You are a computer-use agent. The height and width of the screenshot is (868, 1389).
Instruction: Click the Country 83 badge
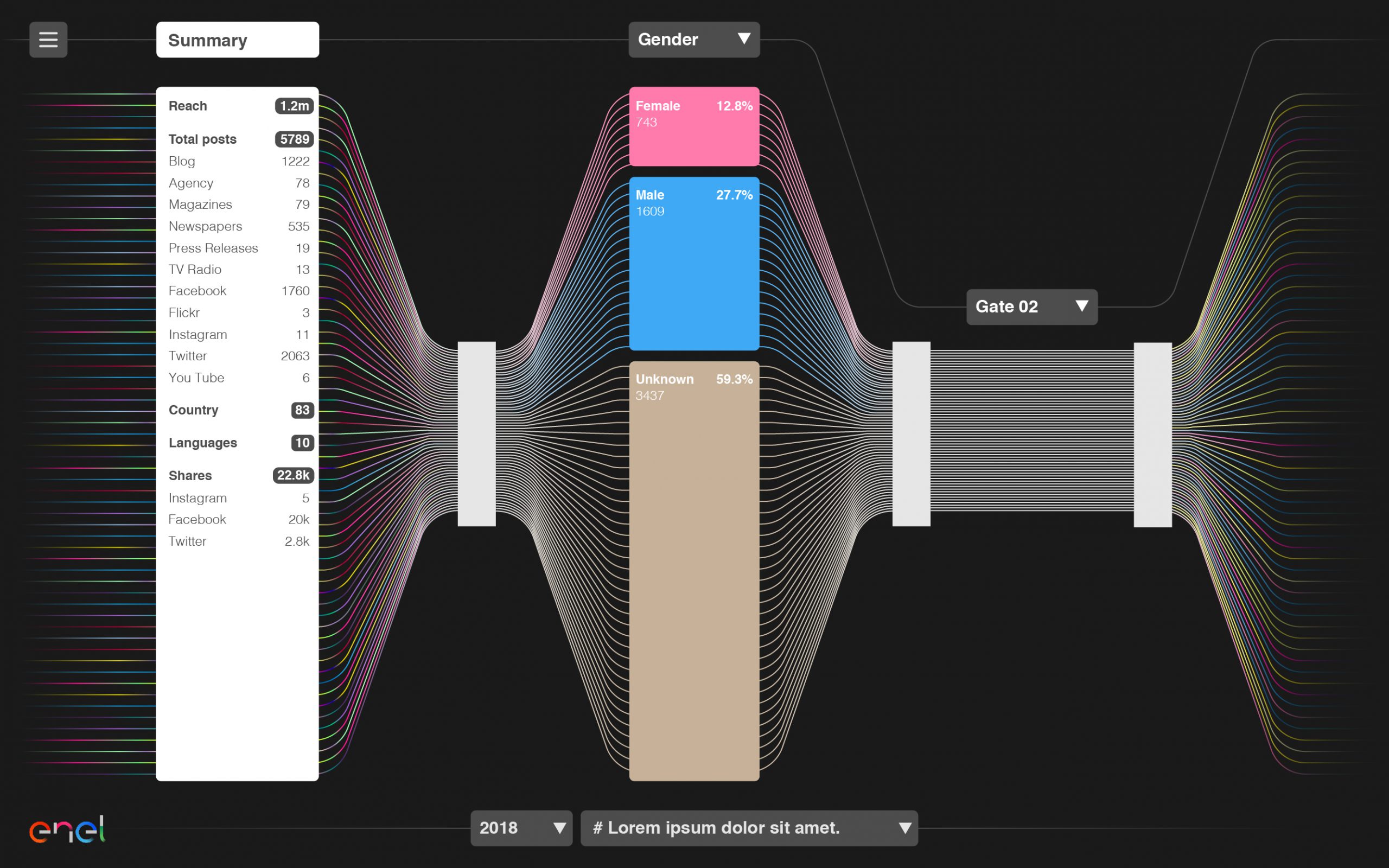[302, 410]
